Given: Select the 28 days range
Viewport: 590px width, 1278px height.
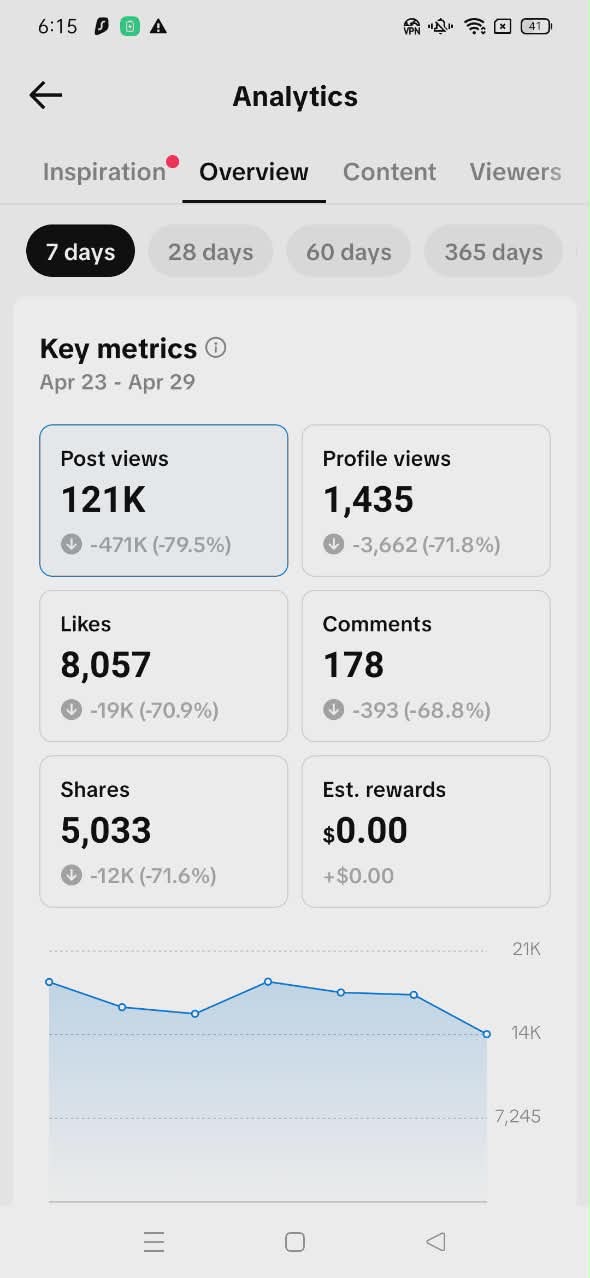Looking at the screenshot, I should click(x=210, y=251).
